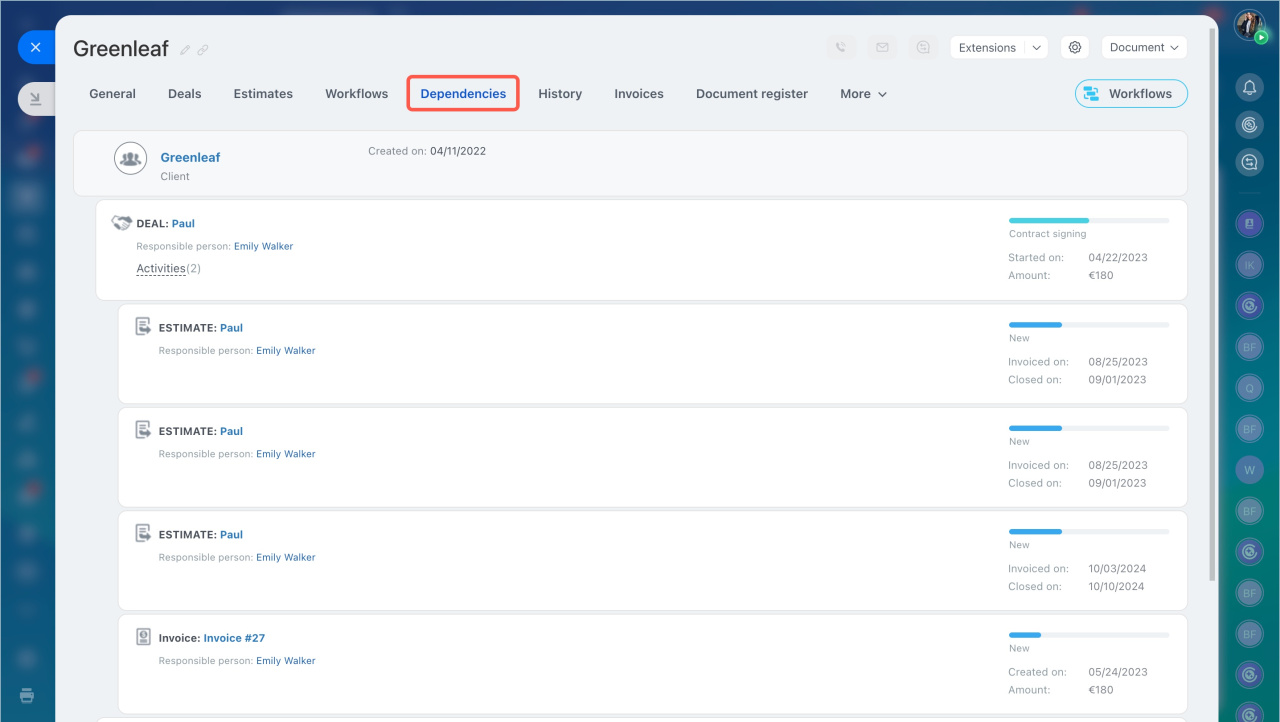1280x722 pixels.
Task: Go to the Invoices tab
Action: coord(639,94)
